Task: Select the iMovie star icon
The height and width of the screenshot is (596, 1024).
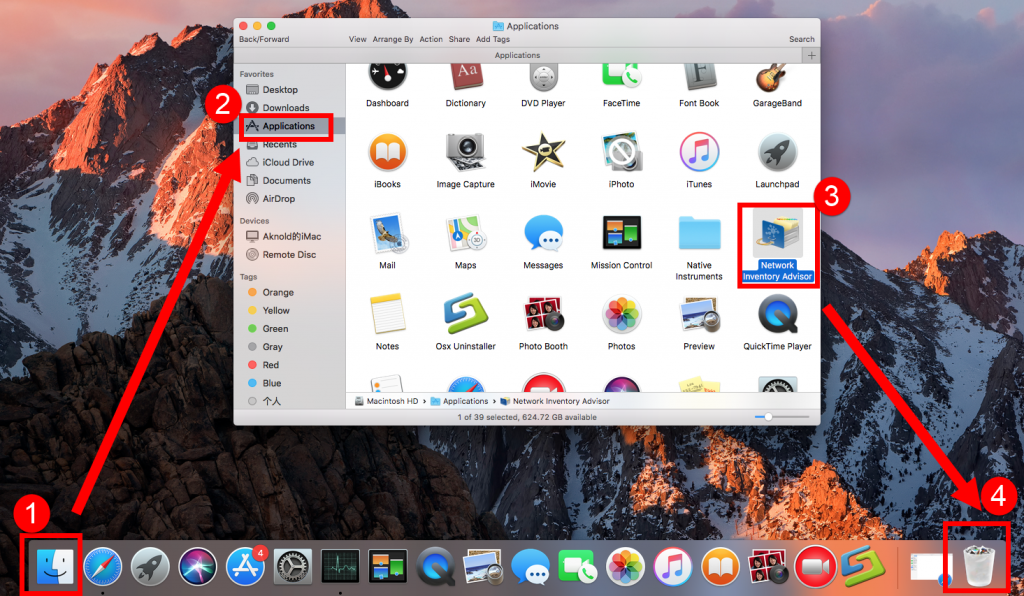Action: (543, 152)
